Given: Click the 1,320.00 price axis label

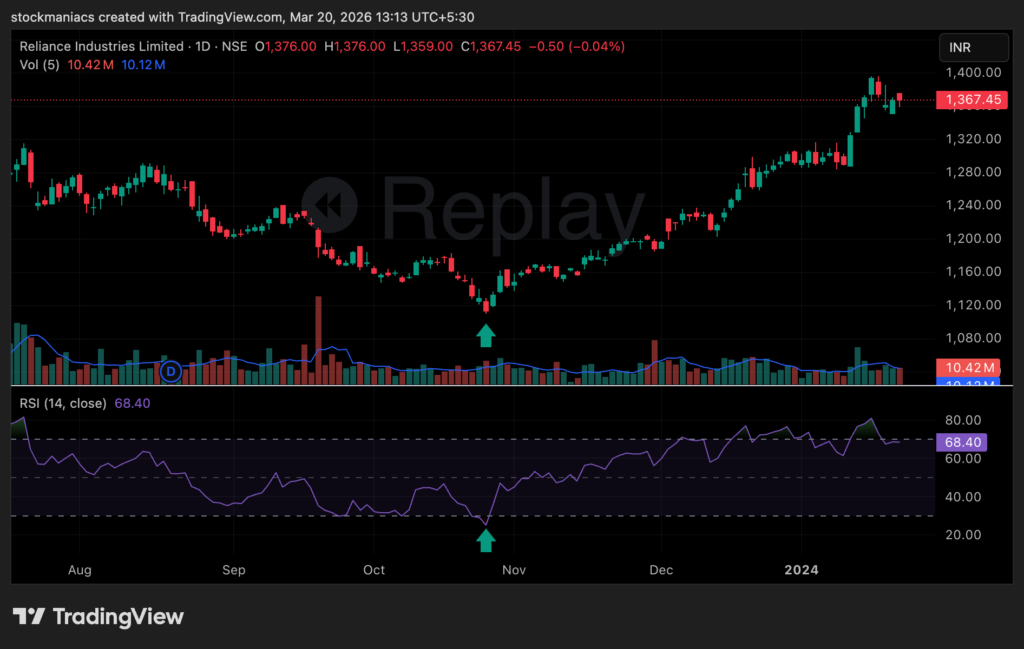Looking at the screenshot, I should tap(973, 139).
